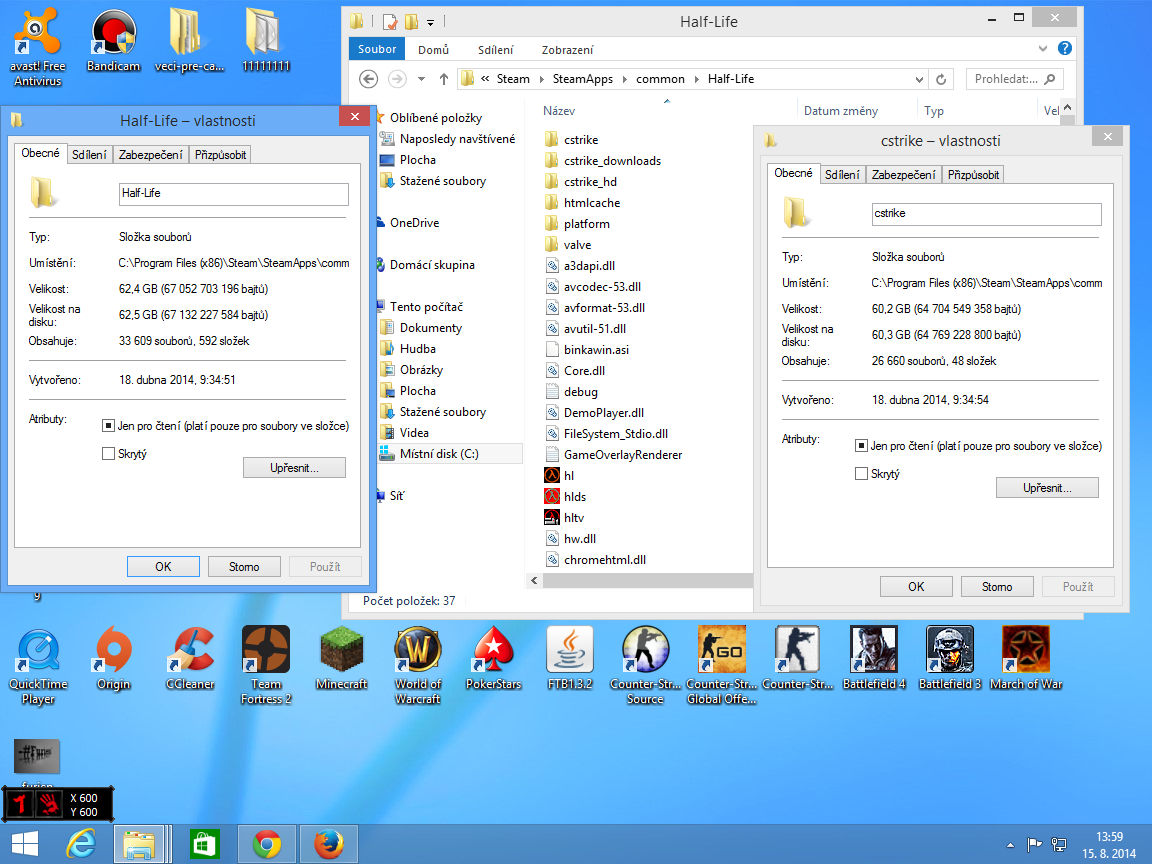Click the Team Fortress 2 desktop shortcut

266,651
